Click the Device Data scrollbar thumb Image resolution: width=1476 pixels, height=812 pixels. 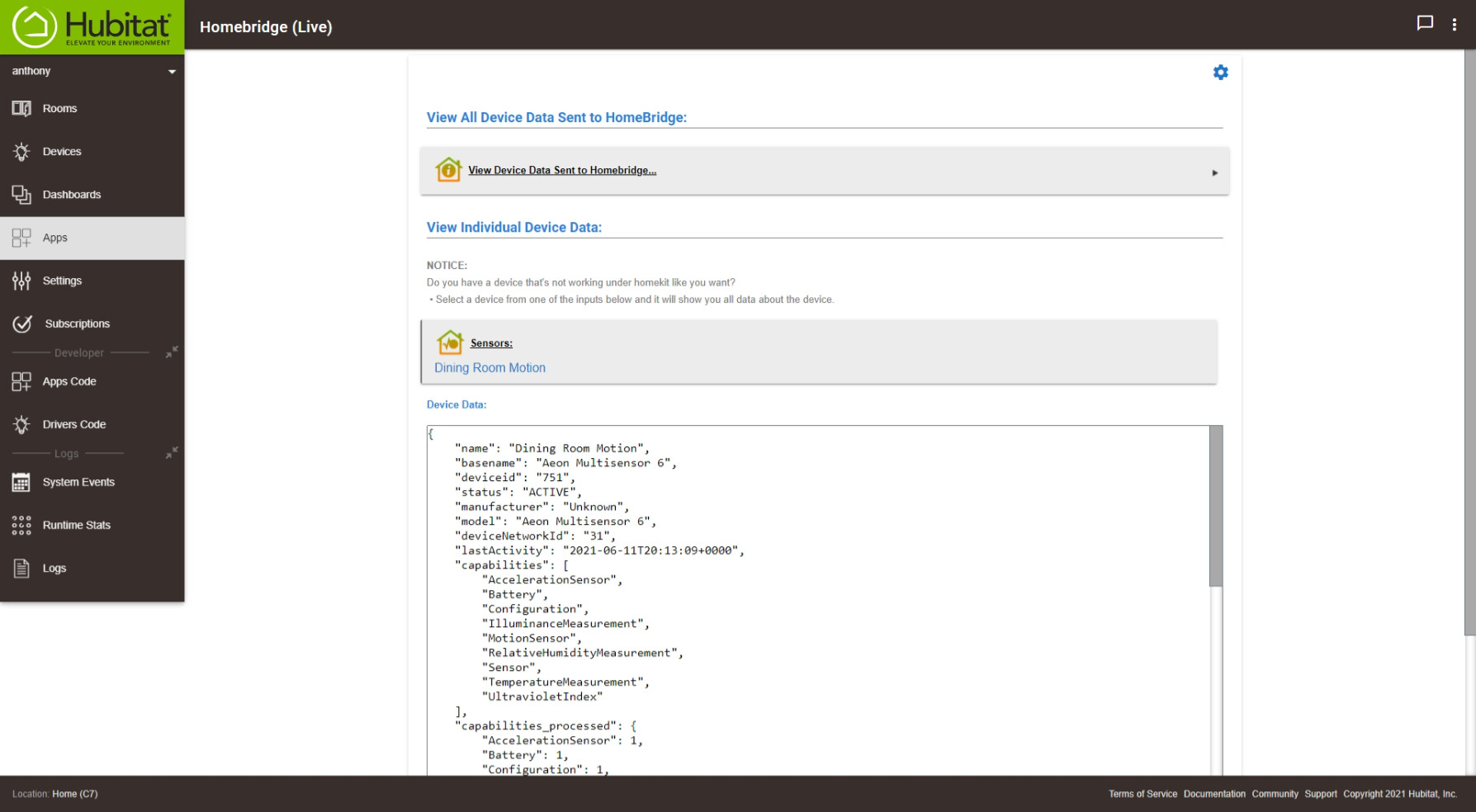point(1215,506)
